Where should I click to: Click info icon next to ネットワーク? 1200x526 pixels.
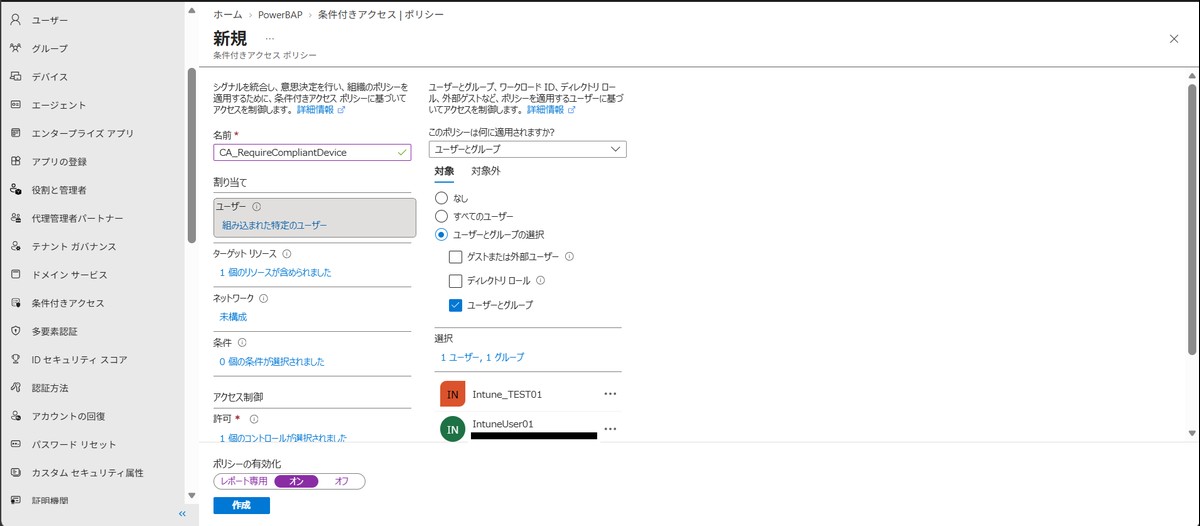(264, 298)
